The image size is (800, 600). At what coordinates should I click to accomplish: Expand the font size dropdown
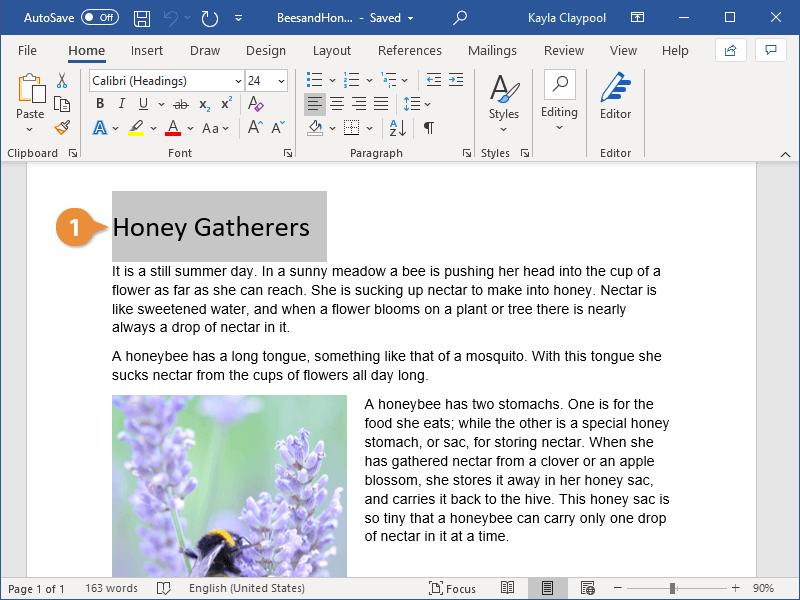pyautogui.click(x=281, y=81)
